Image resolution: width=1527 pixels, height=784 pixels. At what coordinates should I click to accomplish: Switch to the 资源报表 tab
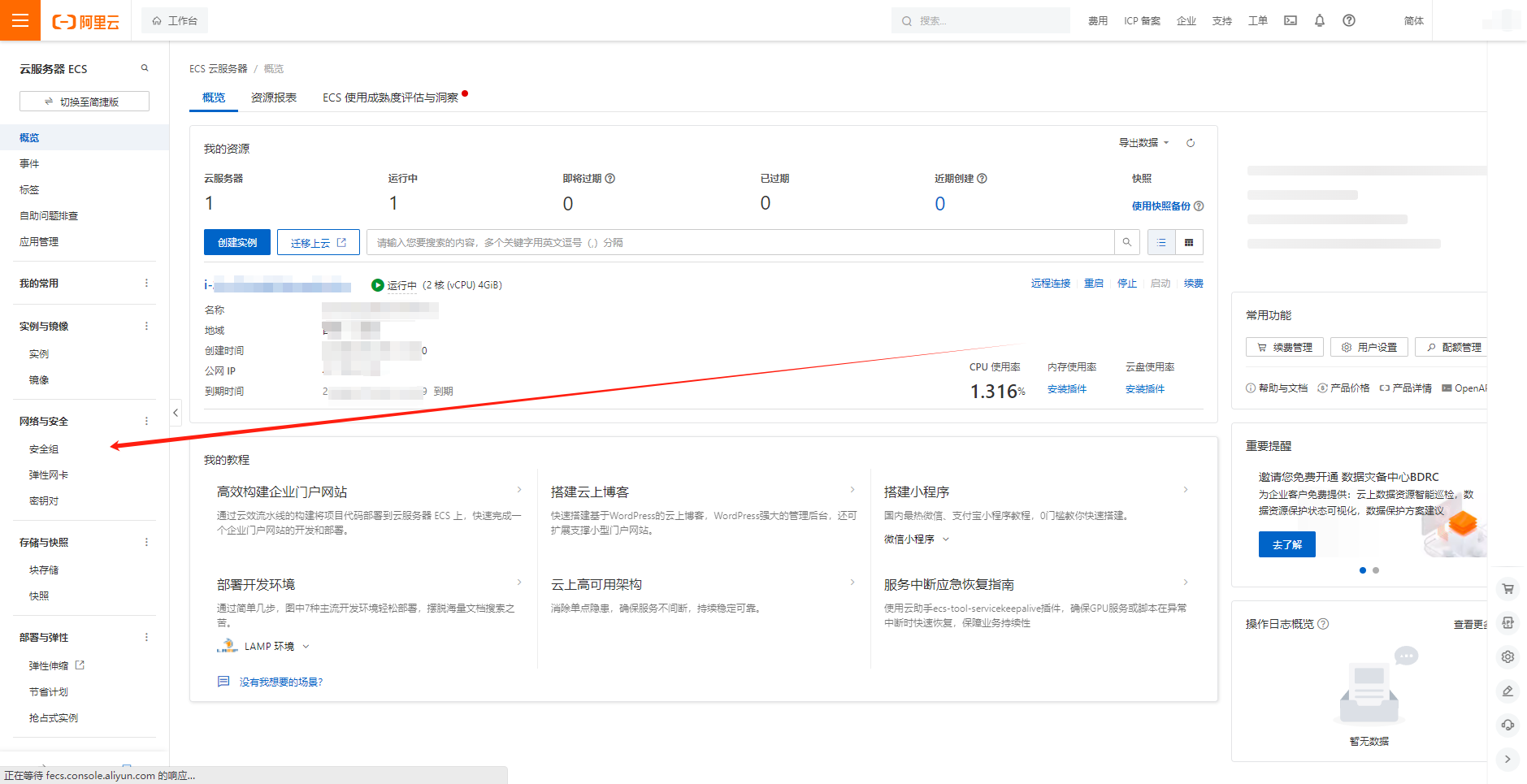point(274,97)
